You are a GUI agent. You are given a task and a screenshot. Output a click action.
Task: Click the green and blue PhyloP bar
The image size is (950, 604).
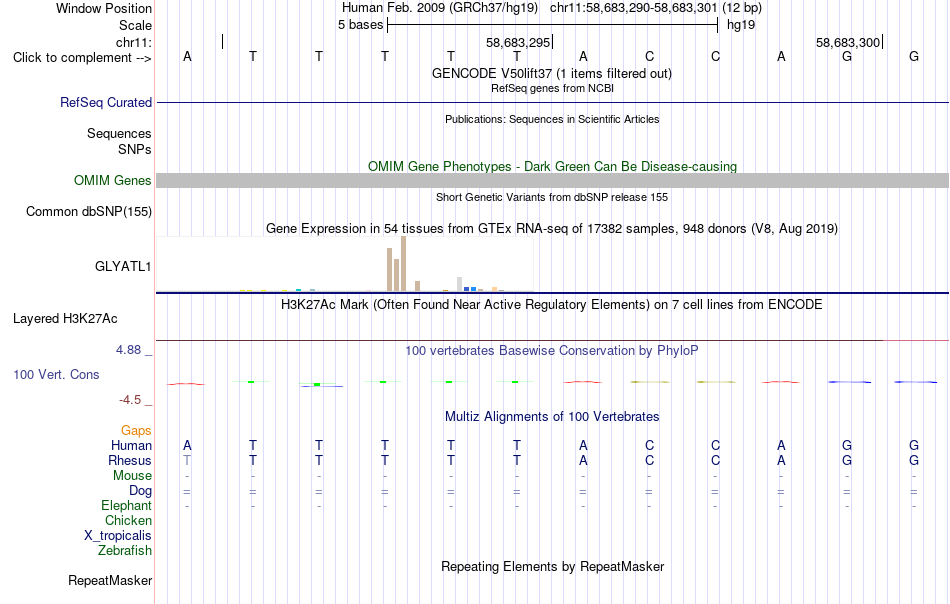coord(321,384)
